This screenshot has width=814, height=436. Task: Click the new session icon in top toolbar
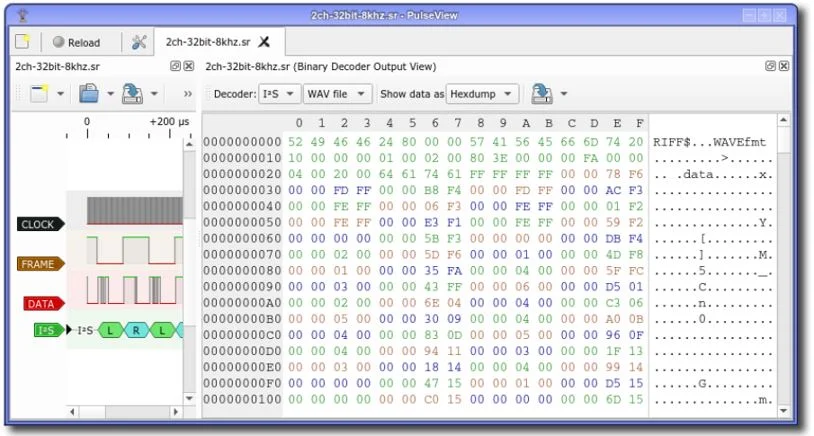(x=23, y=42)
